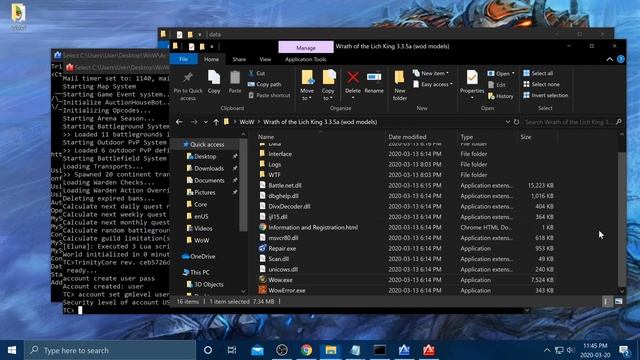Click the Type here to search box
The image size is (640, 360).
(x=110, y=350)
